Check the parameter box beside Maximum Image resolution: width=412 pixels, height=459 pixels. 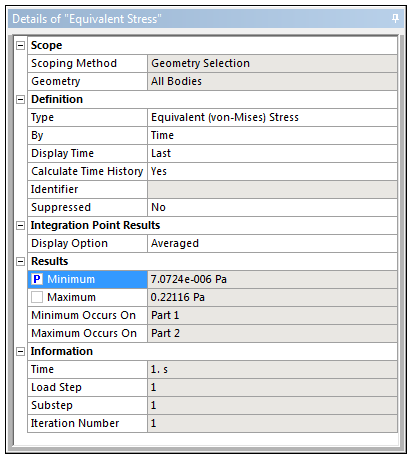click(x=37, y=297)
